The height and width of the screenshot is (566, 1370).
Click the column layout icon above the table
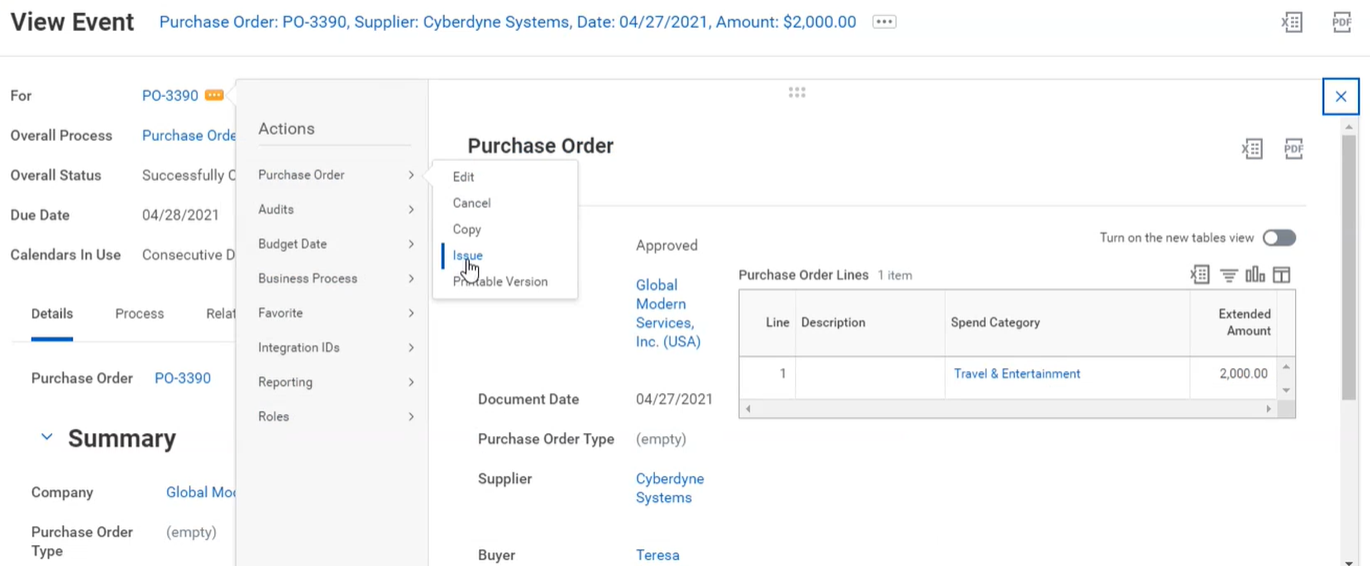pyautogui.click(x=1282, y=275)
